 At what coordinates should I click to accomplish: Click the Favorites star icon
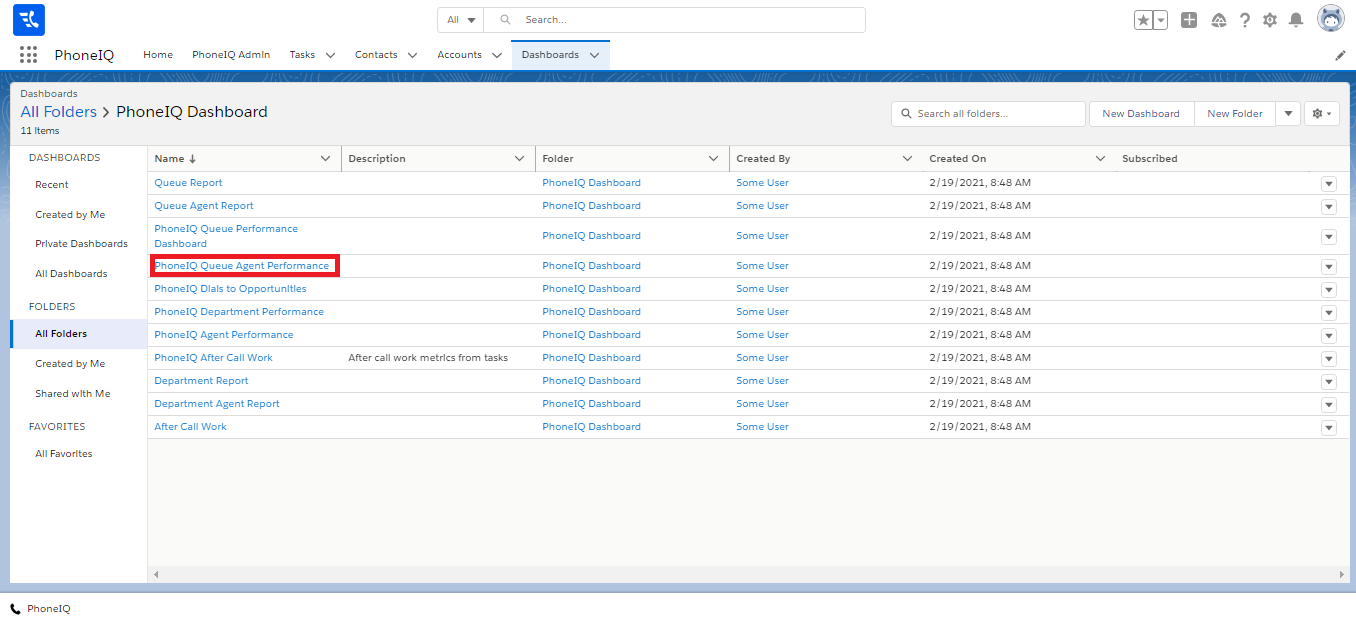(x=1143, y=20)
